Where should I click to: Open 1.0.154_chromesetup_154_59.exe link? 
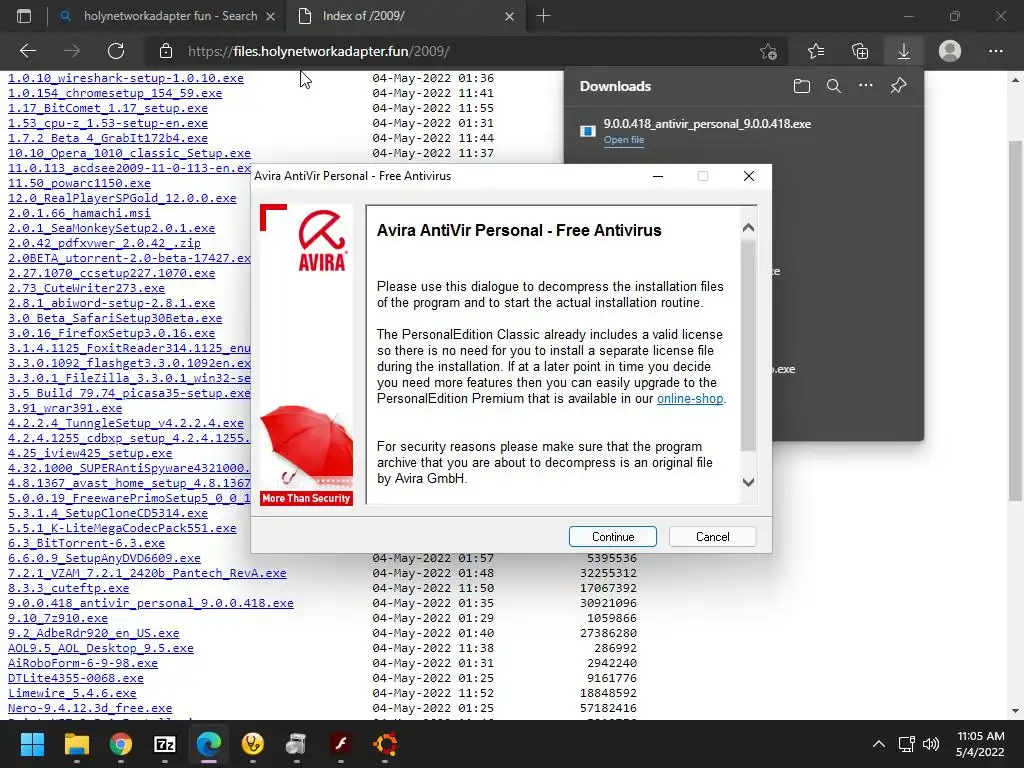pos(115,93)
